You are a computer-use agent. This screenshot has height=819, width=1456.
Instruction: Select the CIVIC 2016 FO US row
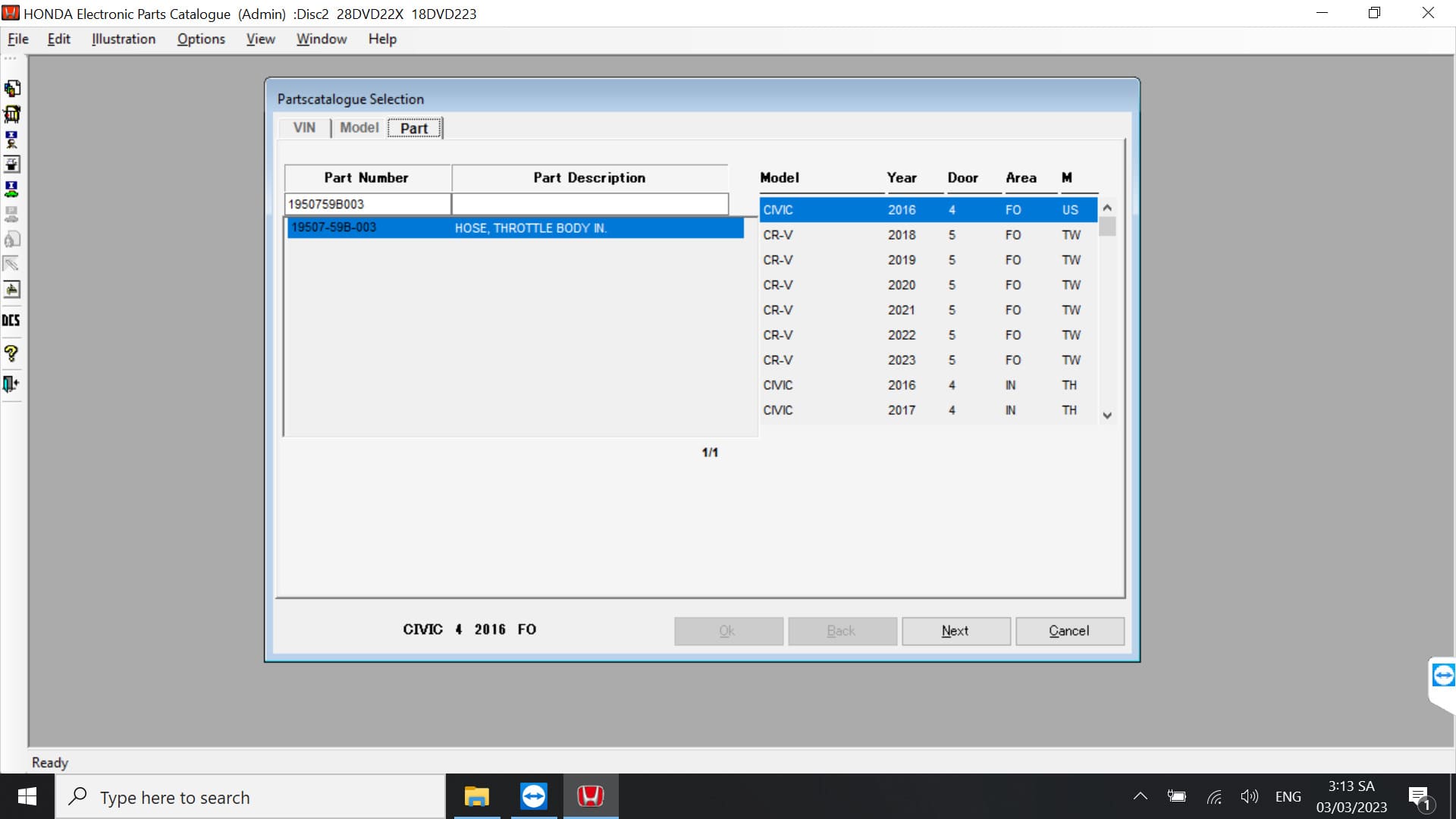928,210
